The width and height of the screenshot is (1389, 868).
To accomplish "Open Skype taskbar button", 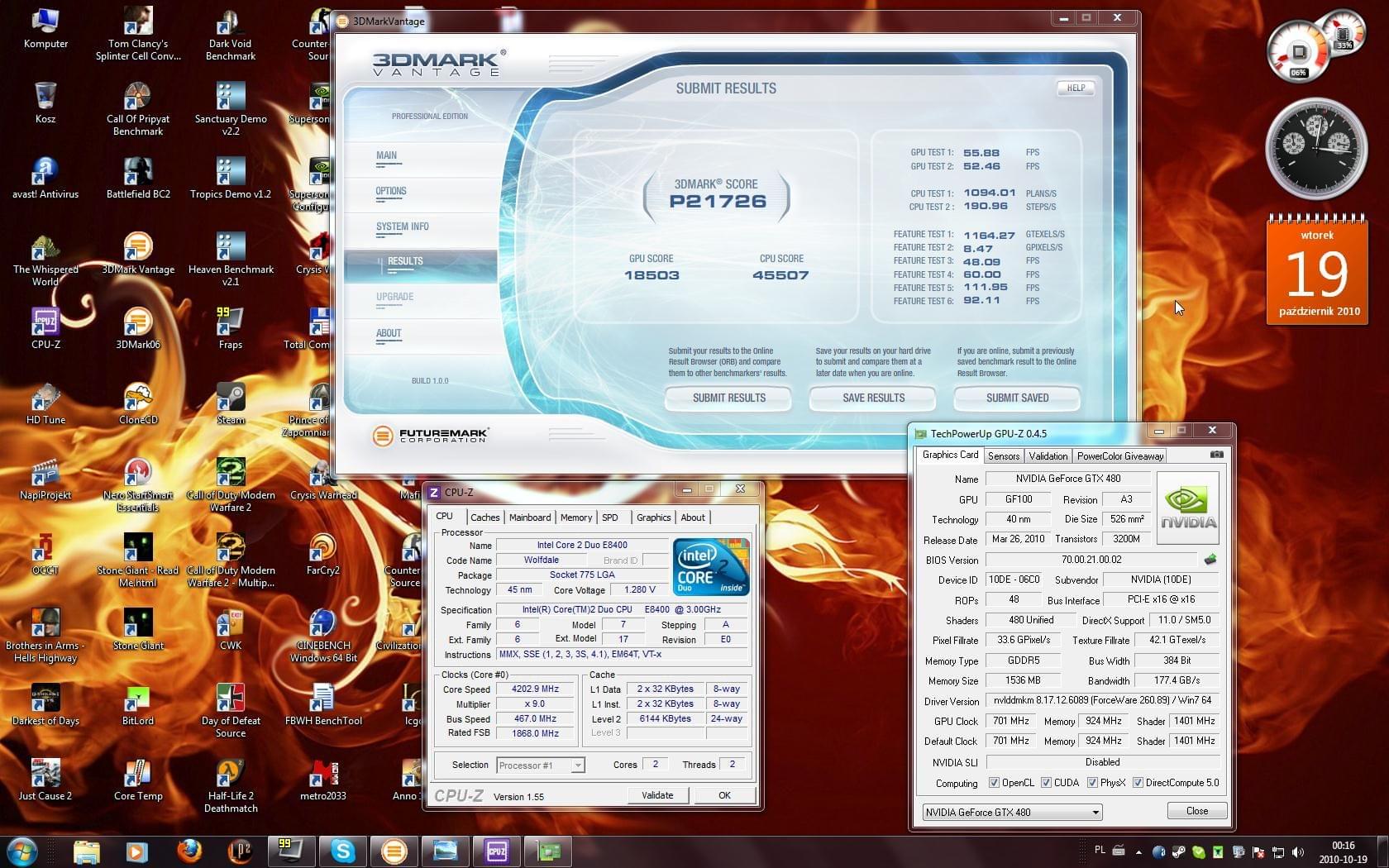I will click(342, 851).
